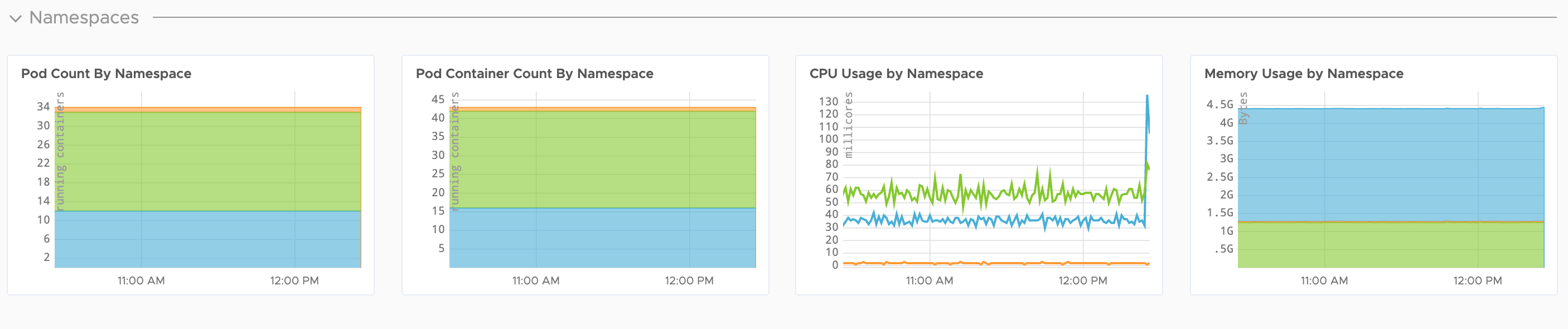
Task: Click 12:00 PM label under Memory Usage chart
Action: 1477,281
